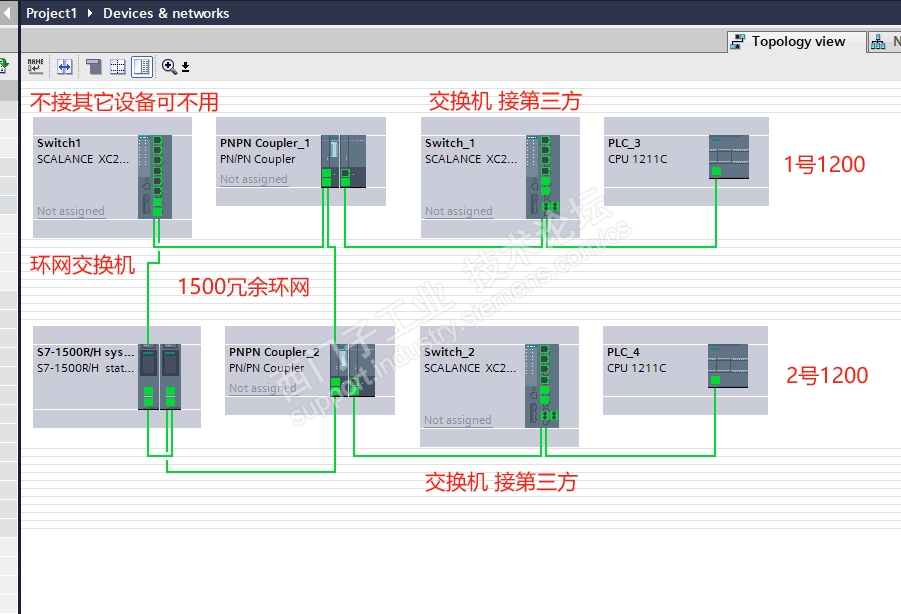Click the Switch_2 SCALANCE device image
This screenshot has height=614, width=901.
pos(542,385)
